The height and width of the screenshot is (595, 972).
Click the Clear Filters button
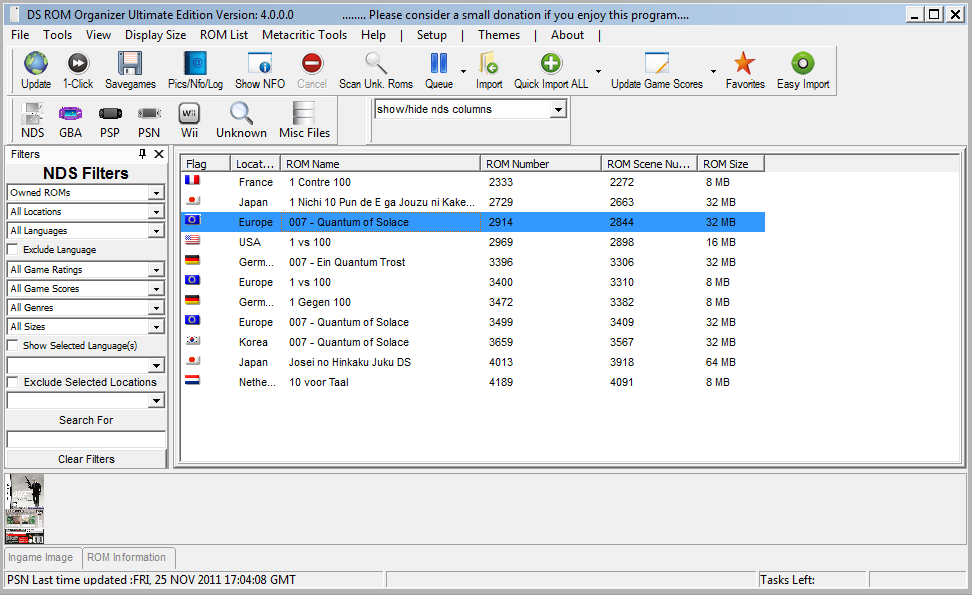(86, 459)
